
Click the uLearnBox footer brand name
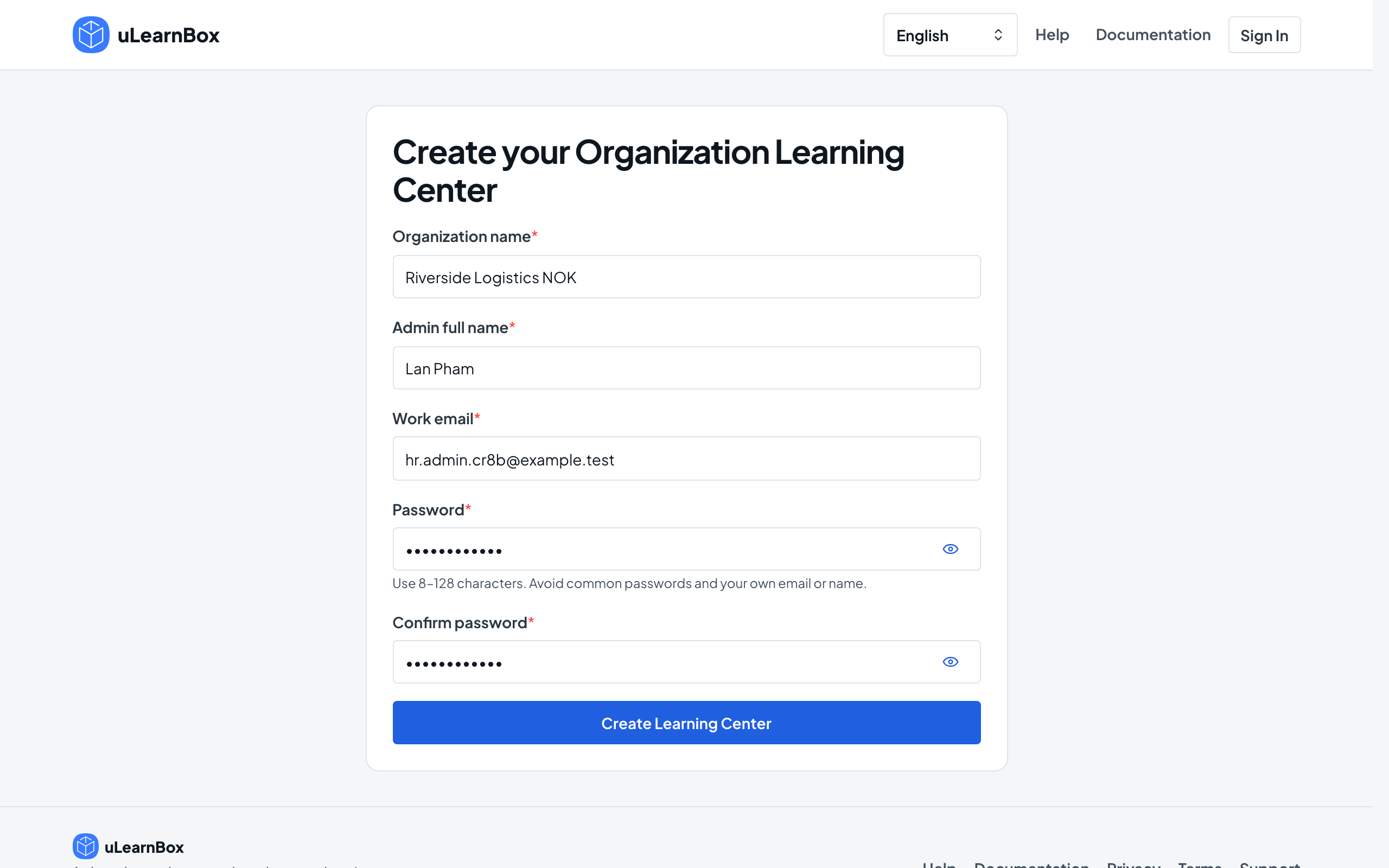pos(144,847)
